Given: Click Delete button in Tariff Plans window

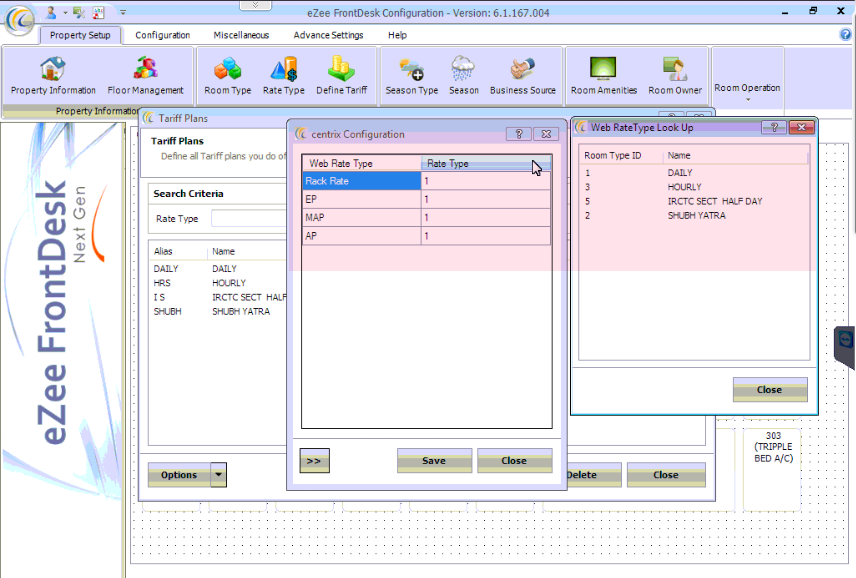Looking at the screenshot, I should click(x=594, y=475).
